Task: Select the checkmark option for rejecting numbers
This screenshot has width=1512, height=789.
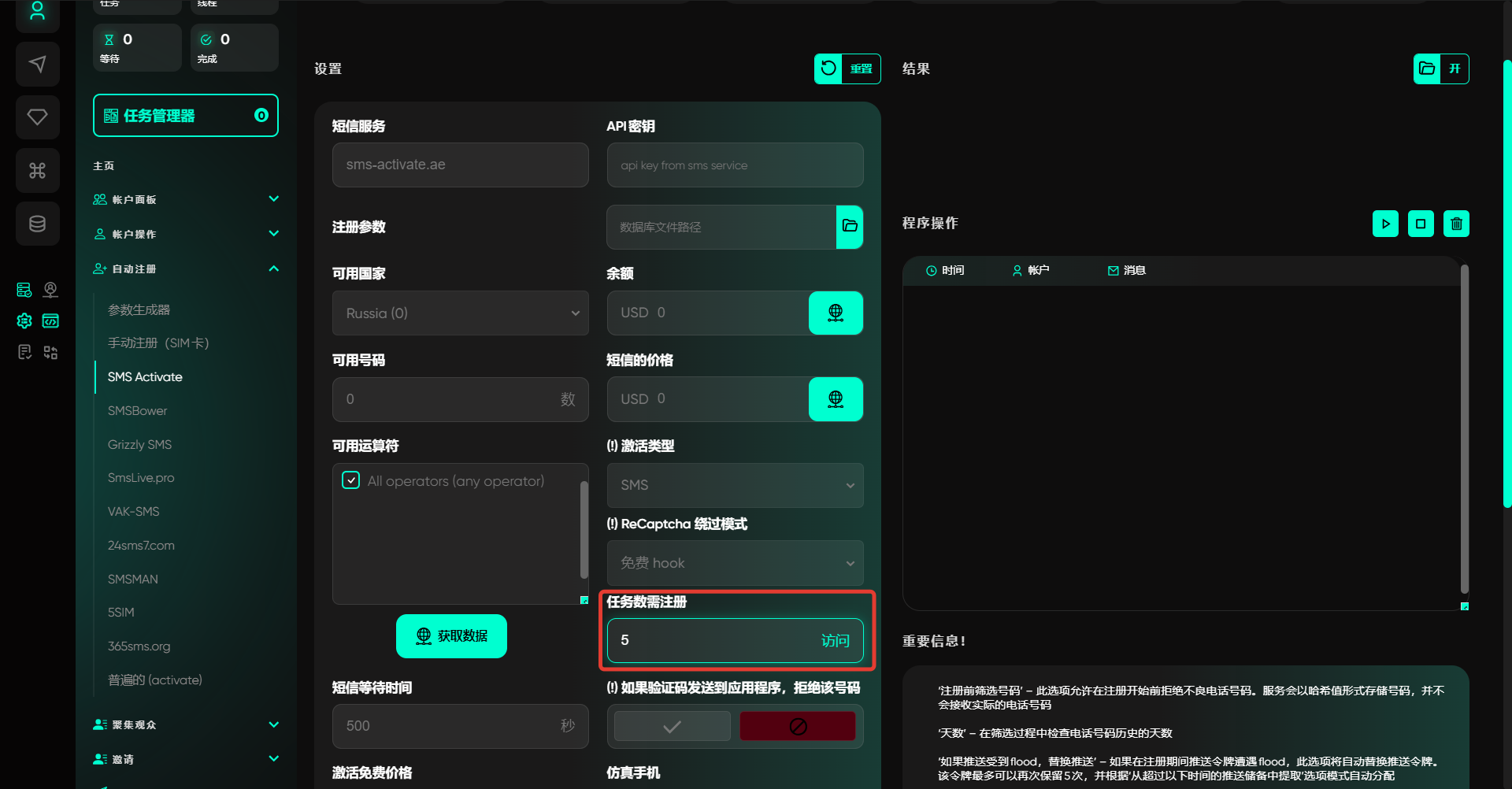Action: [672, 726]
